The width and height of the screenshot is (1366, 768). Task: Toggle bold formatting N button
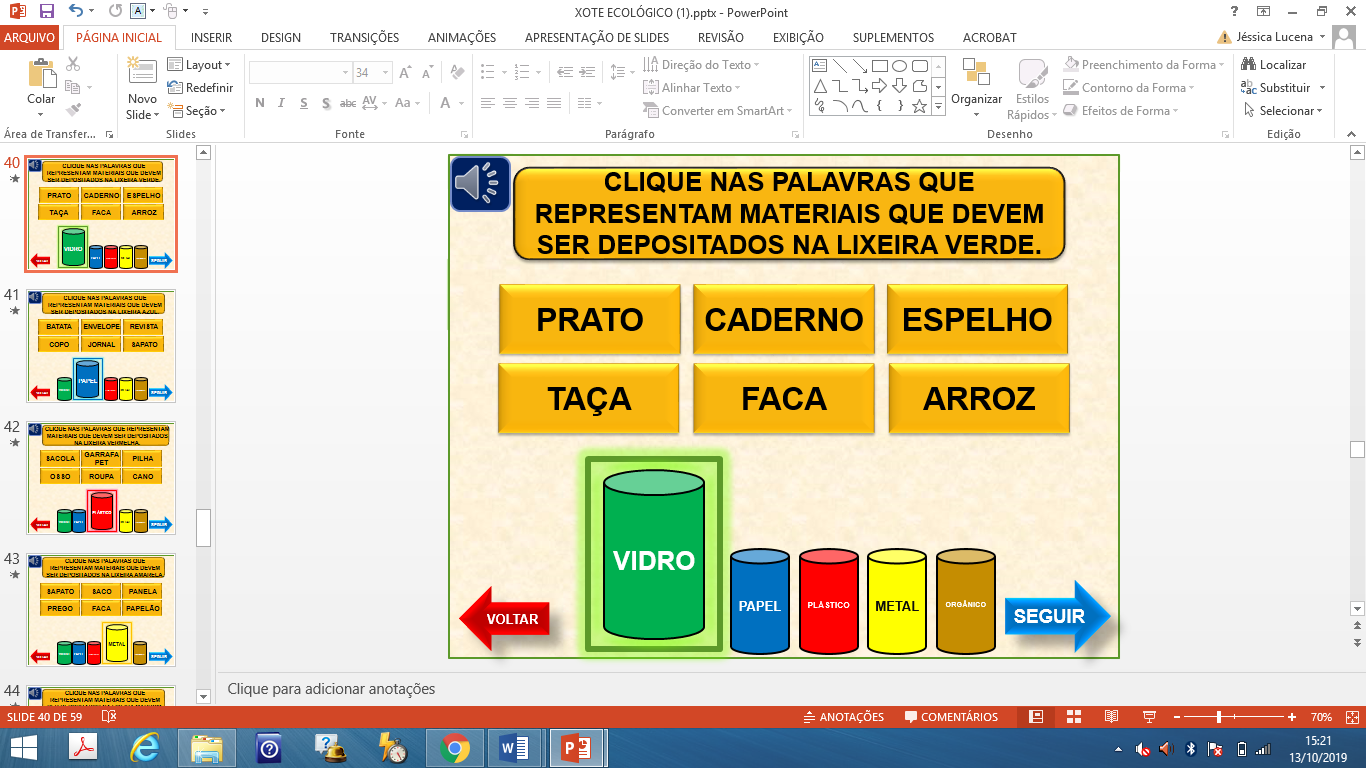(260, 103)
